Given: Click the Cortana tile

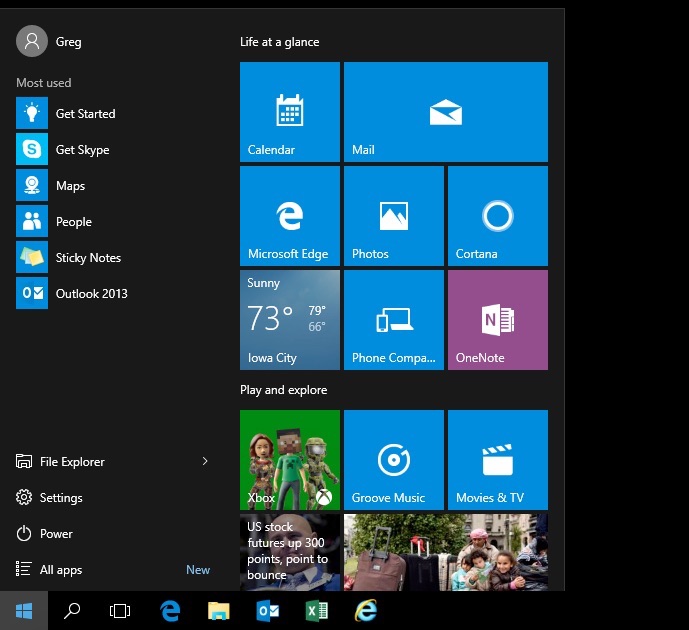Looking at the screenshot, I should click(497, 216).
